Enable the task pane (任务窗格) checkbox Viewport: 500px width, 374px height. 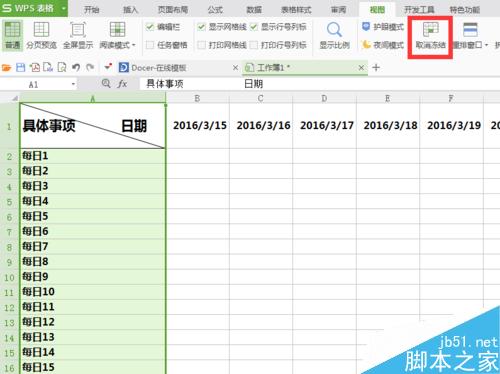coord(150,45)
